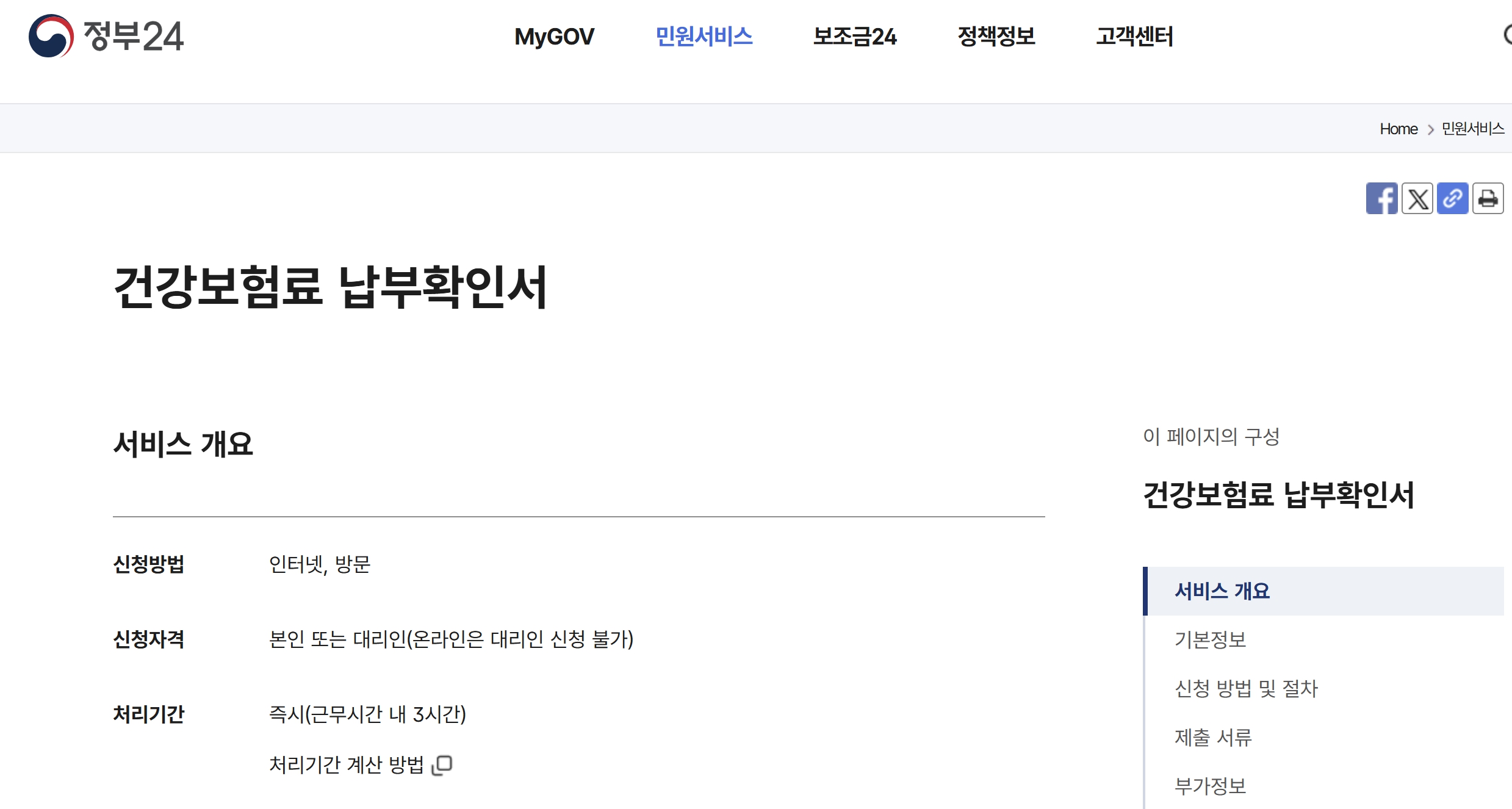Click the search icon in the header
Screen dimensions: 1512x809
(x=1507, y=35)
